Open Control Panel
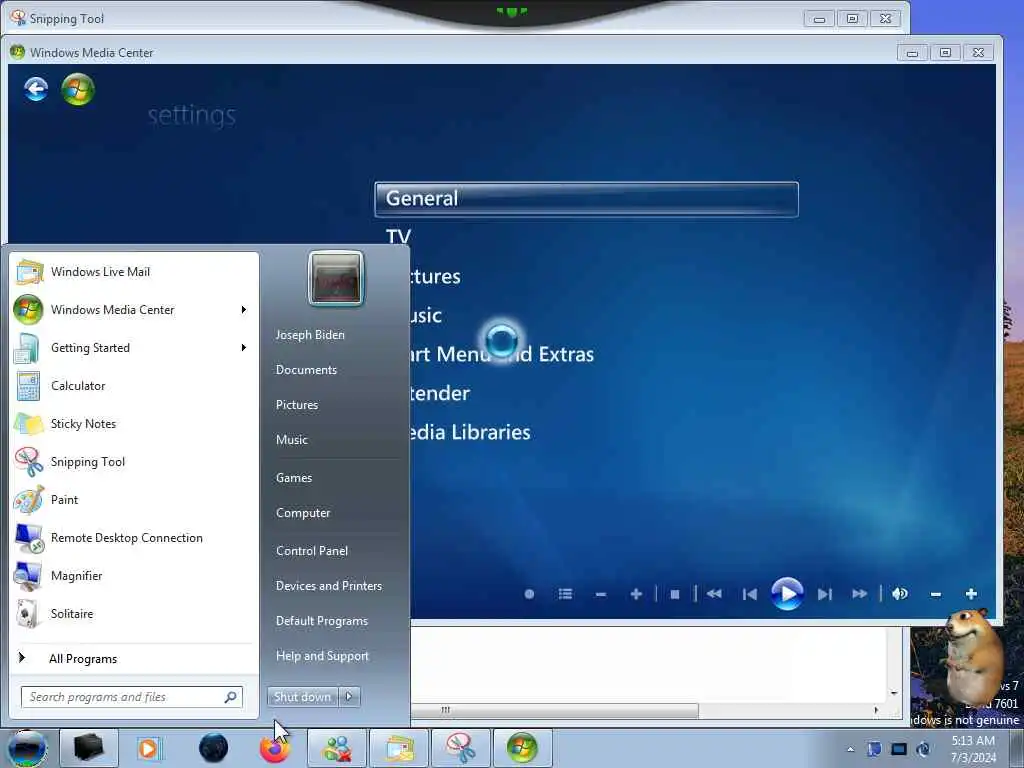1024x768 pixels. pyautogui.click(x=312, y=551)
